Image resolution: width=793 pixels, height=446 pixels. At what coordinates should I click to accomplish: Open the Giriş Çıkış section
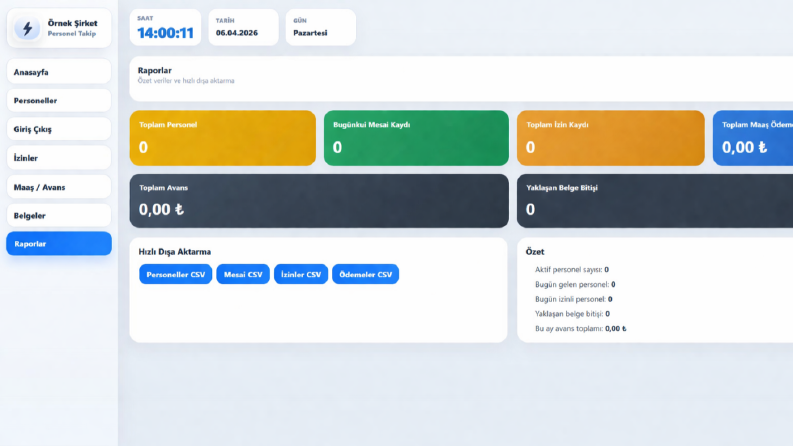click(x=59, y=129)
